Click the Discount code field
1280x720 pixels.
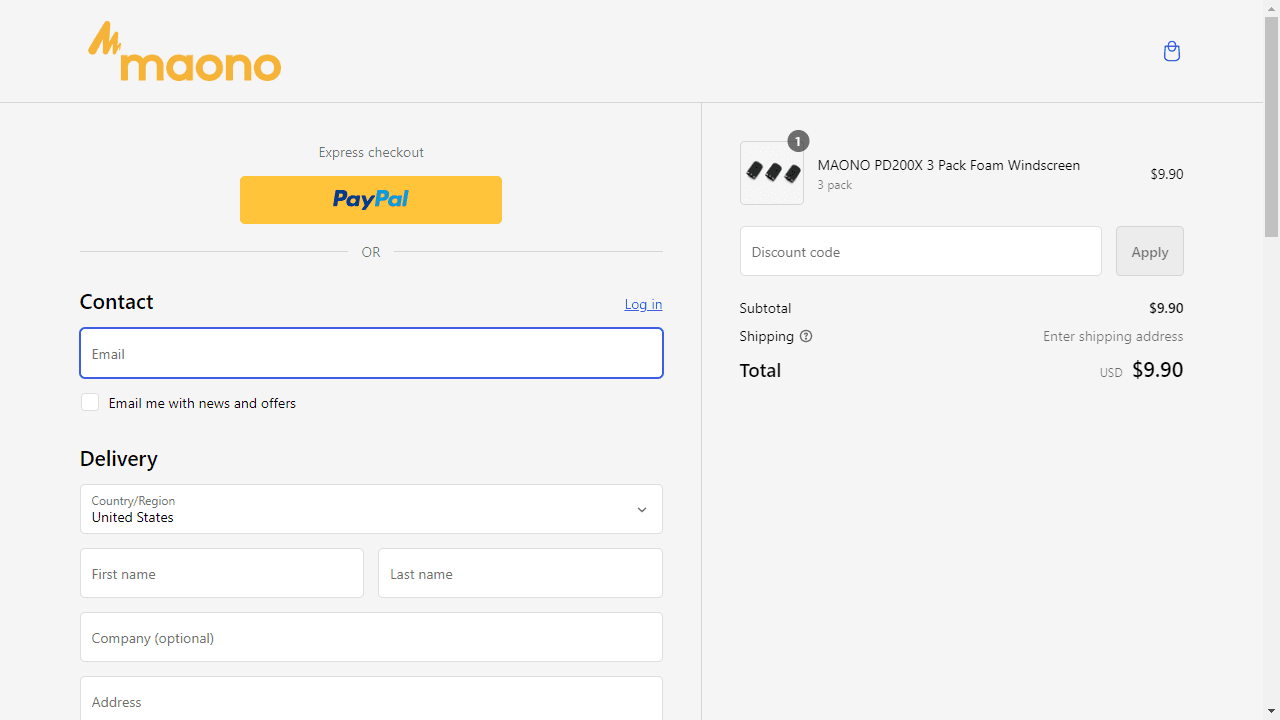tap(921, 251)
